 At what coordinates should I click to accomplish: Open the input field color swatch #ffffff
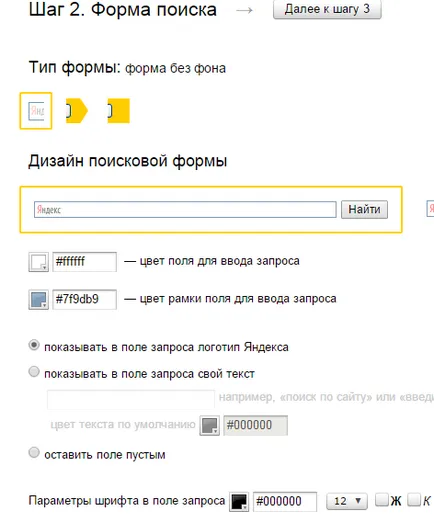point(39,262)
